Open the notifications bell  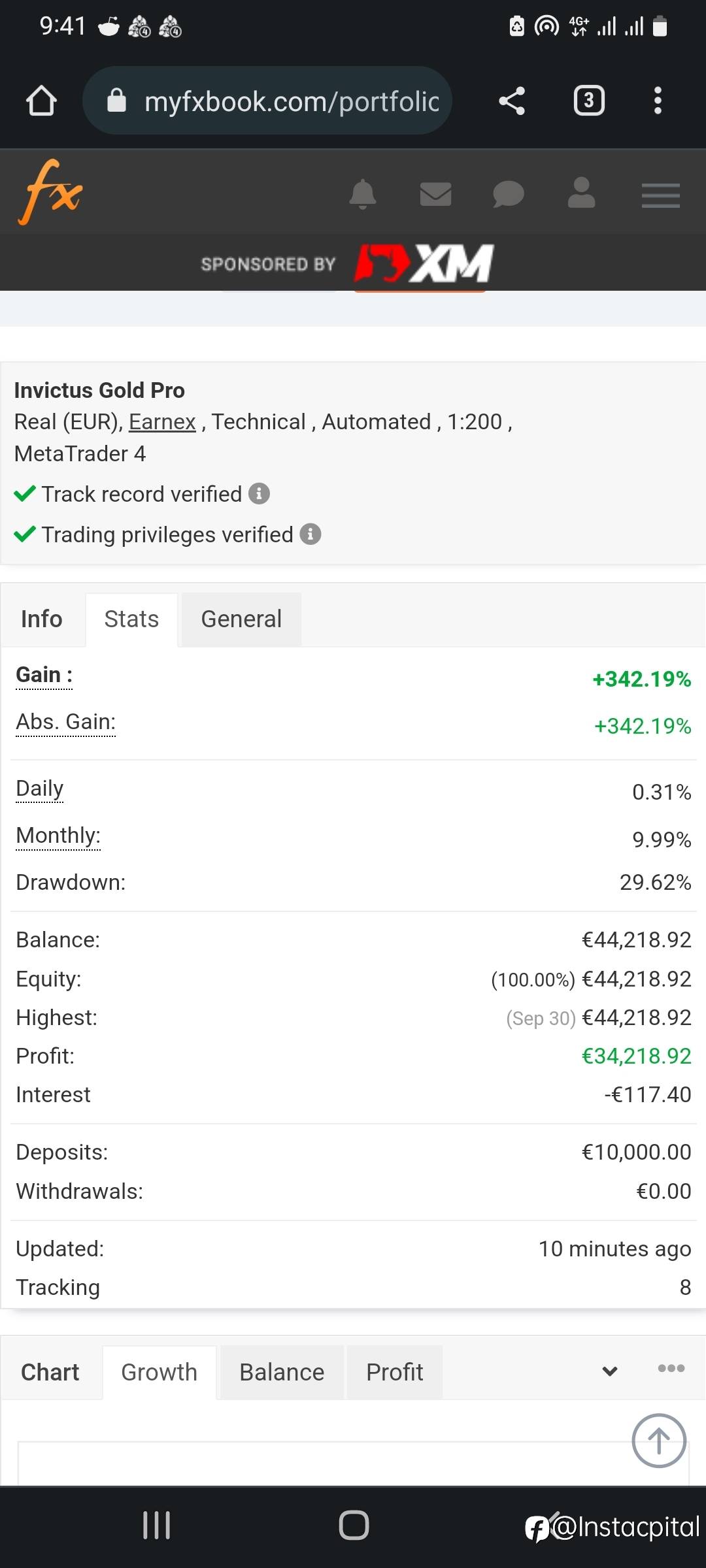point(363,195)
